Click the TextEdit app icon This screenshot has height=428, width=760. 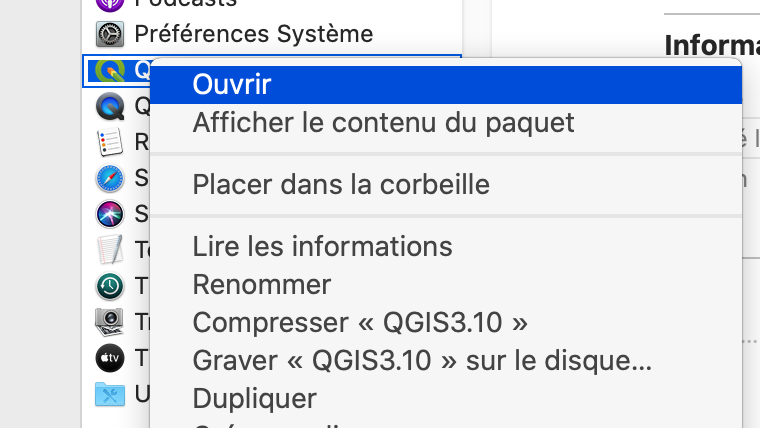coord(109,250)
